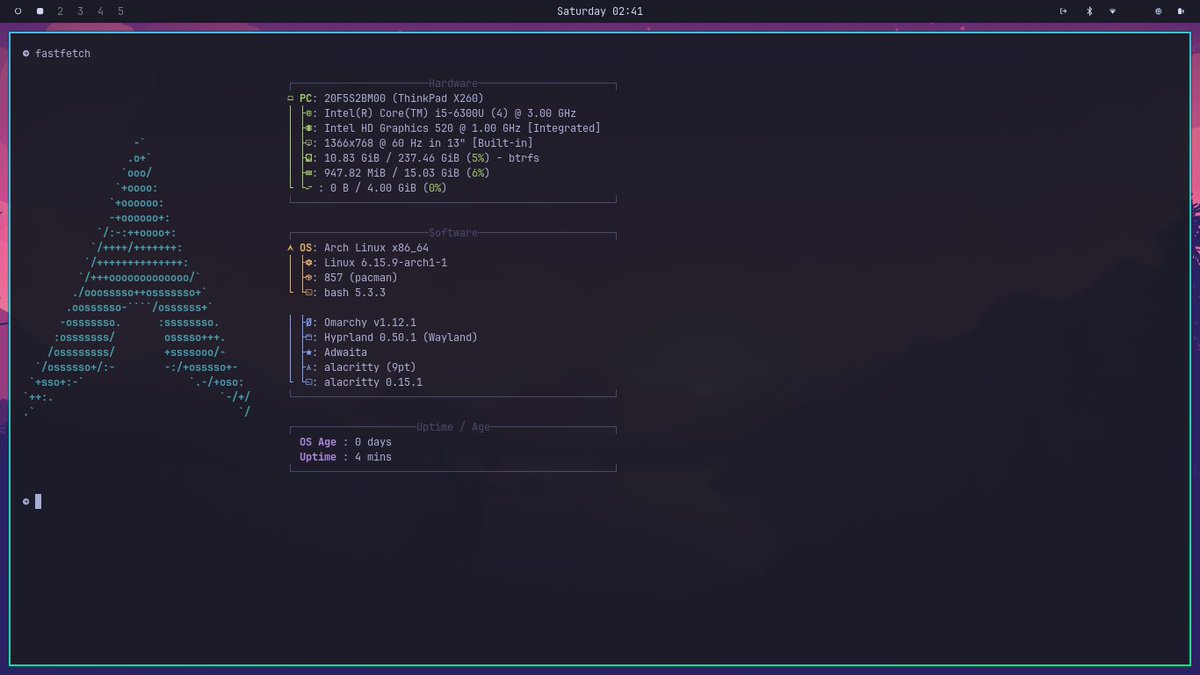Click the memory icon before 947.82 MiB

coord(309,173)
